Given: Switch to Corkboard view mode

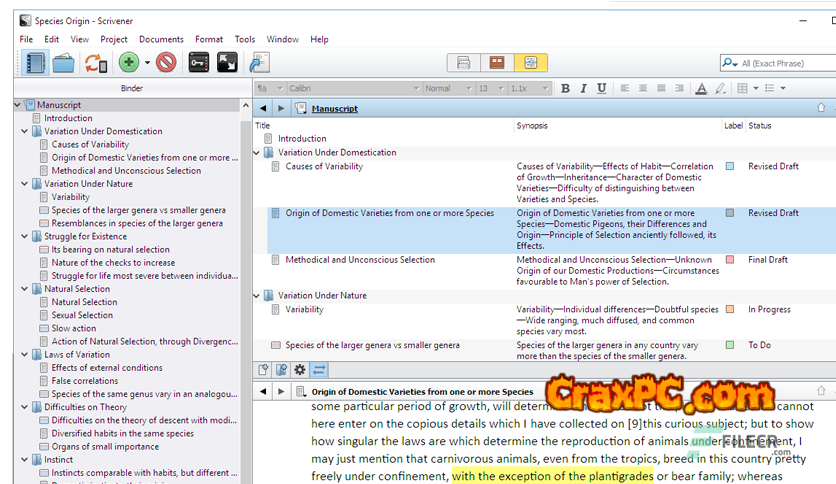Looking at the screenshot, I should tap(495, 63).
